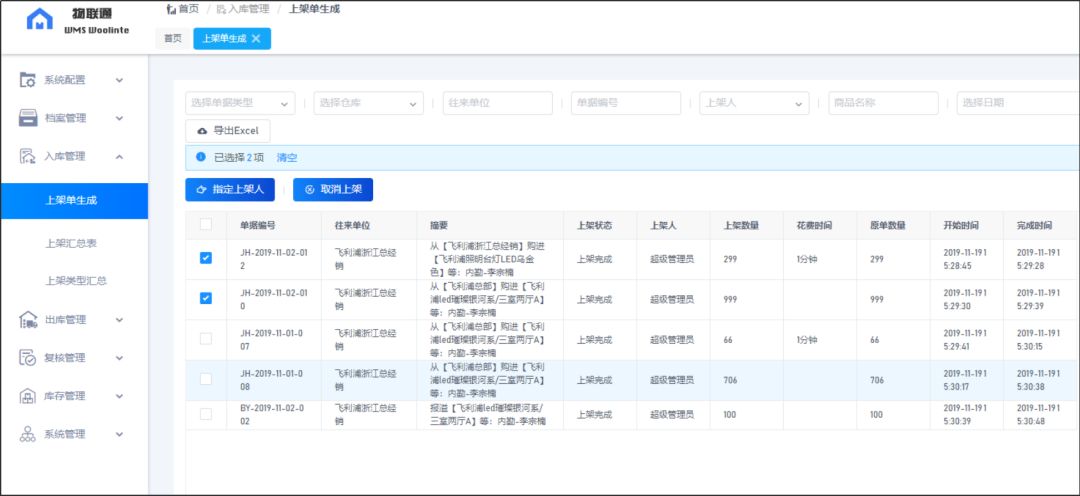
Task: Expand the 系统管理 menu chevron
Action: pos(119,434)
